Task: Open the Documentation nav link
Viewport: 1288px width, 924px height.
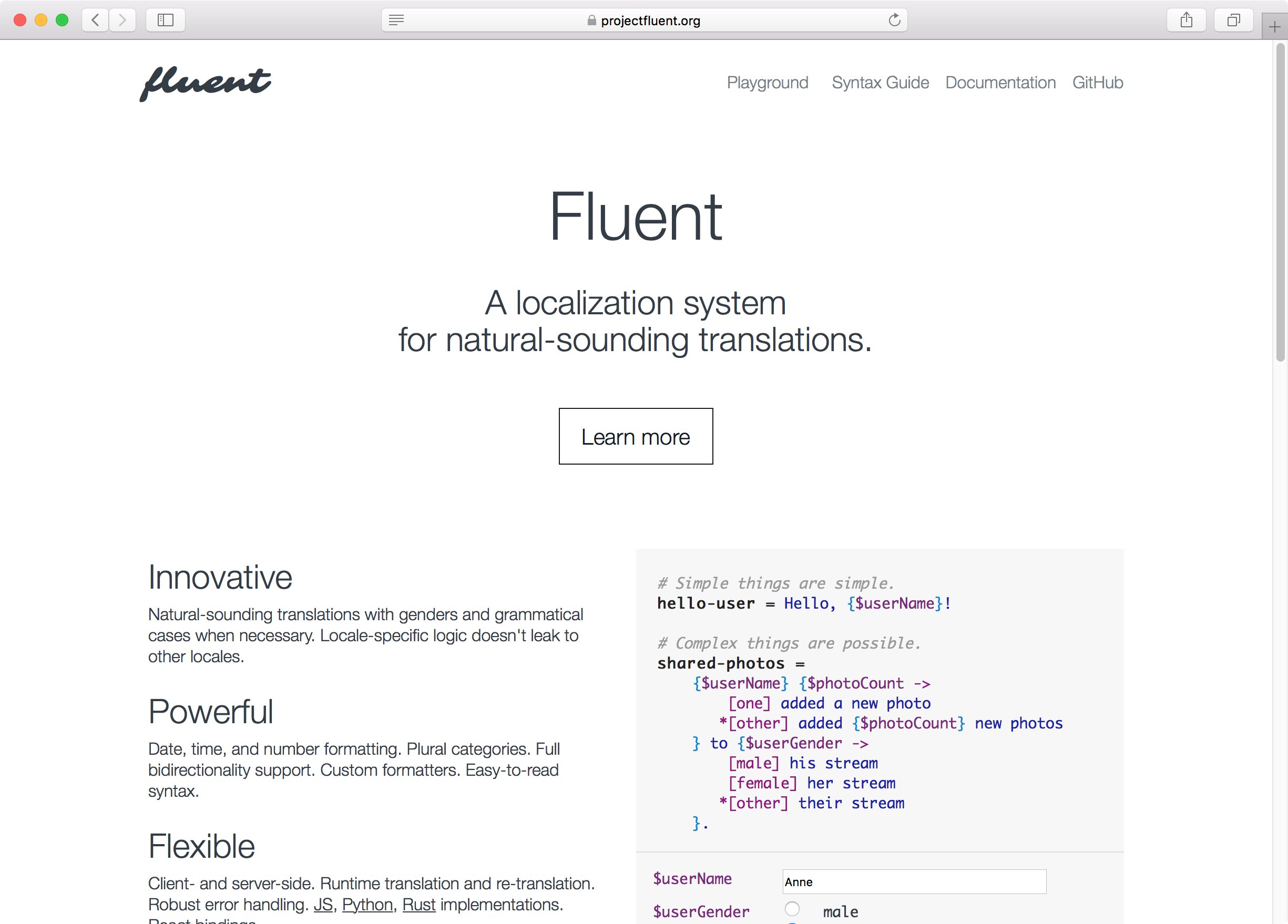Action: pos(1000,83)
